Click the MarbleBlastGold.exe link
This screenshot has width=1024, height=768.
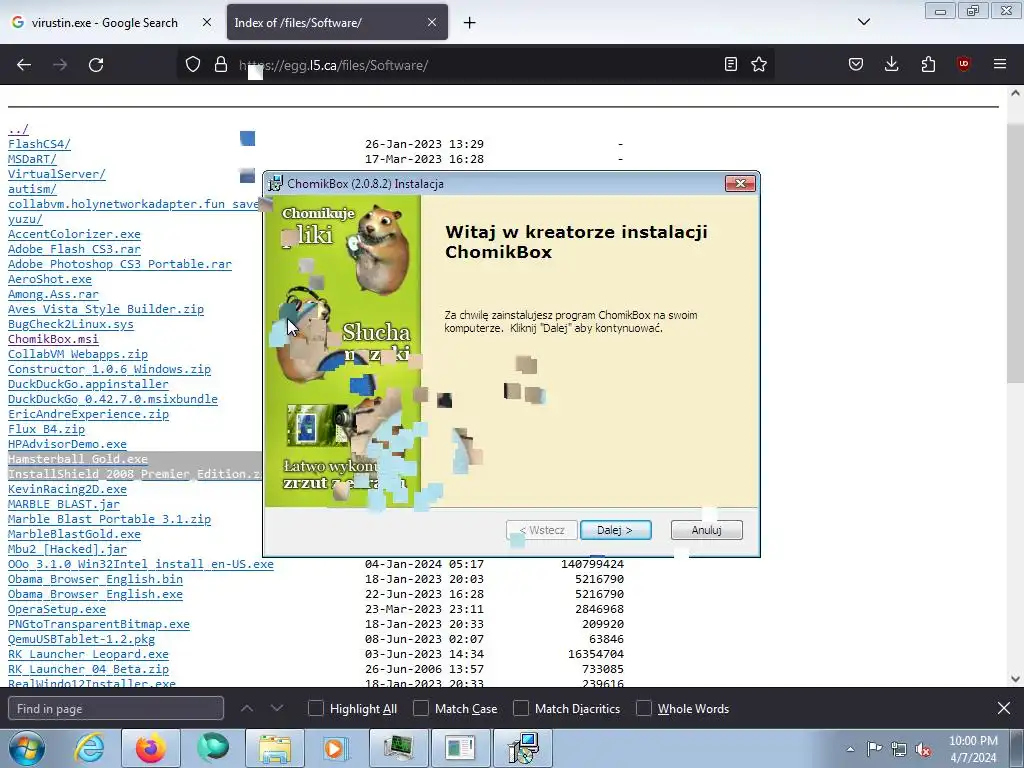74,534
